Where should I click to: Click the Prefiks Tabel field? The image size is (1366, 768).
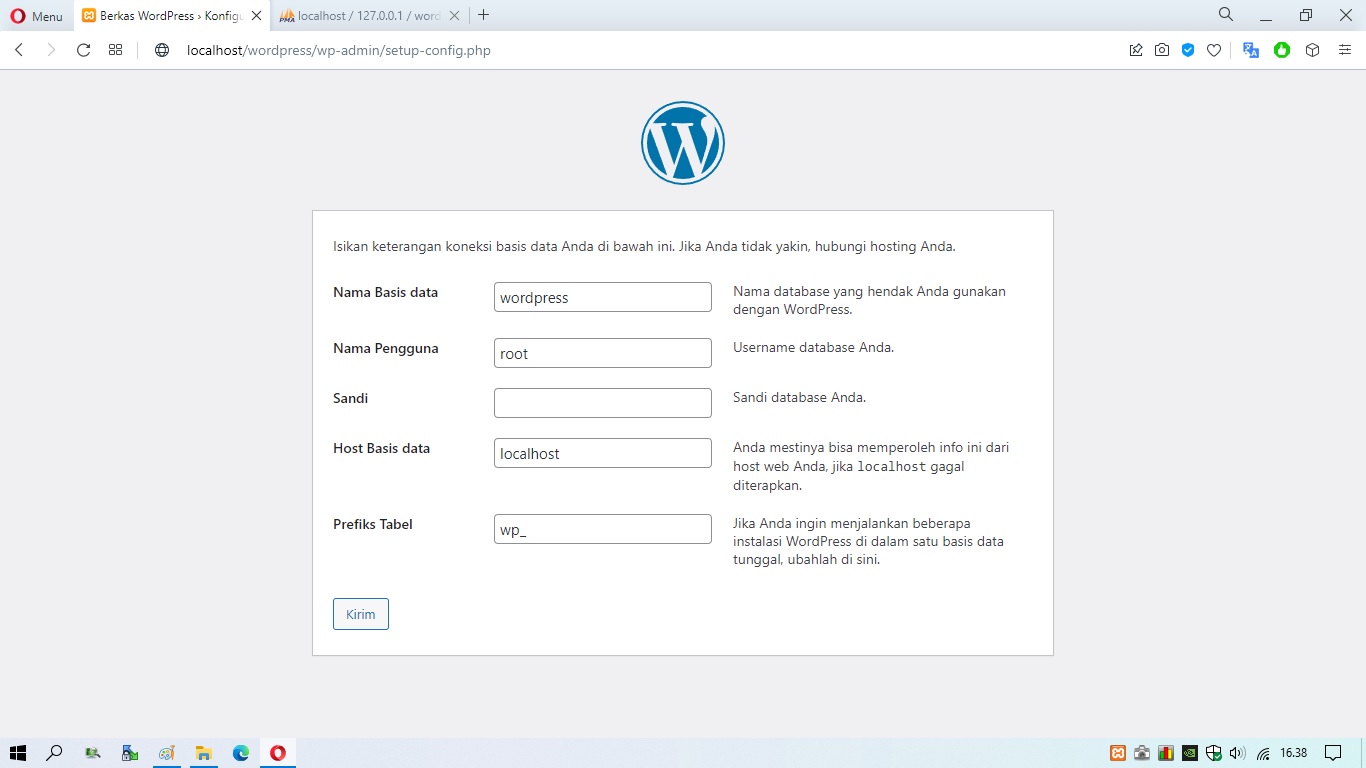click(x=603, y=529)
